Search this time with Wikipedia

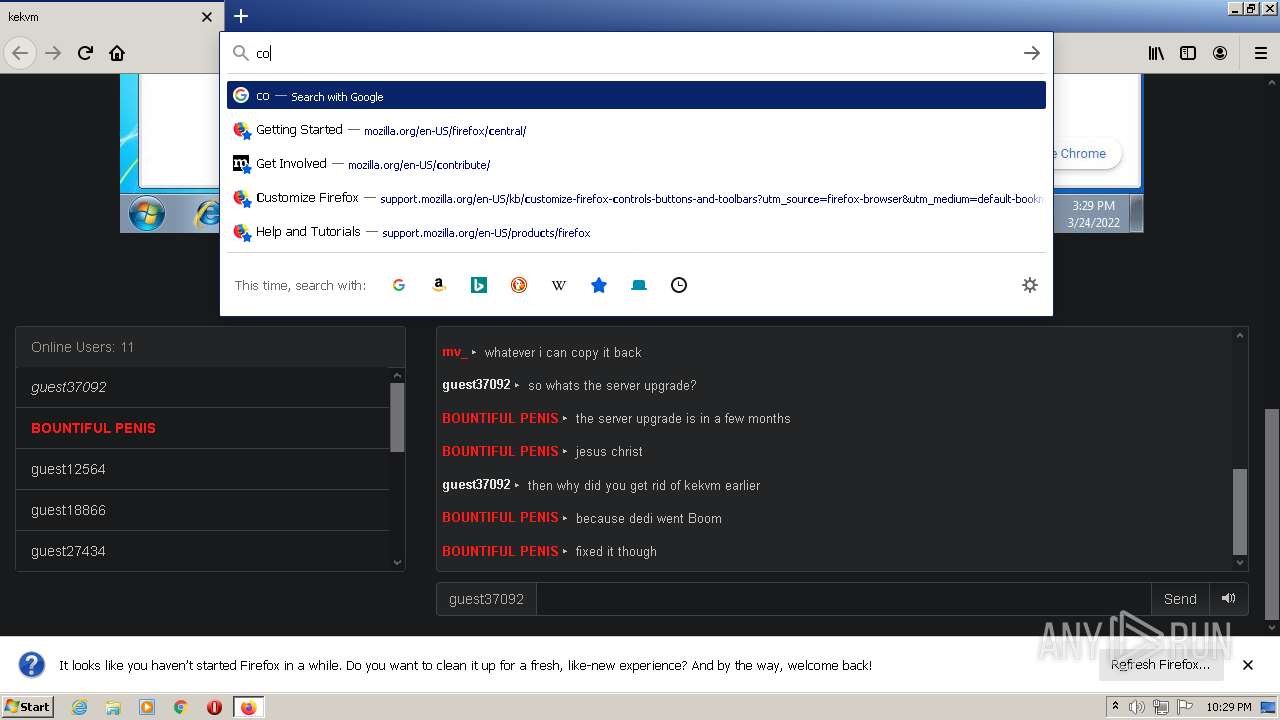[558, 285]
